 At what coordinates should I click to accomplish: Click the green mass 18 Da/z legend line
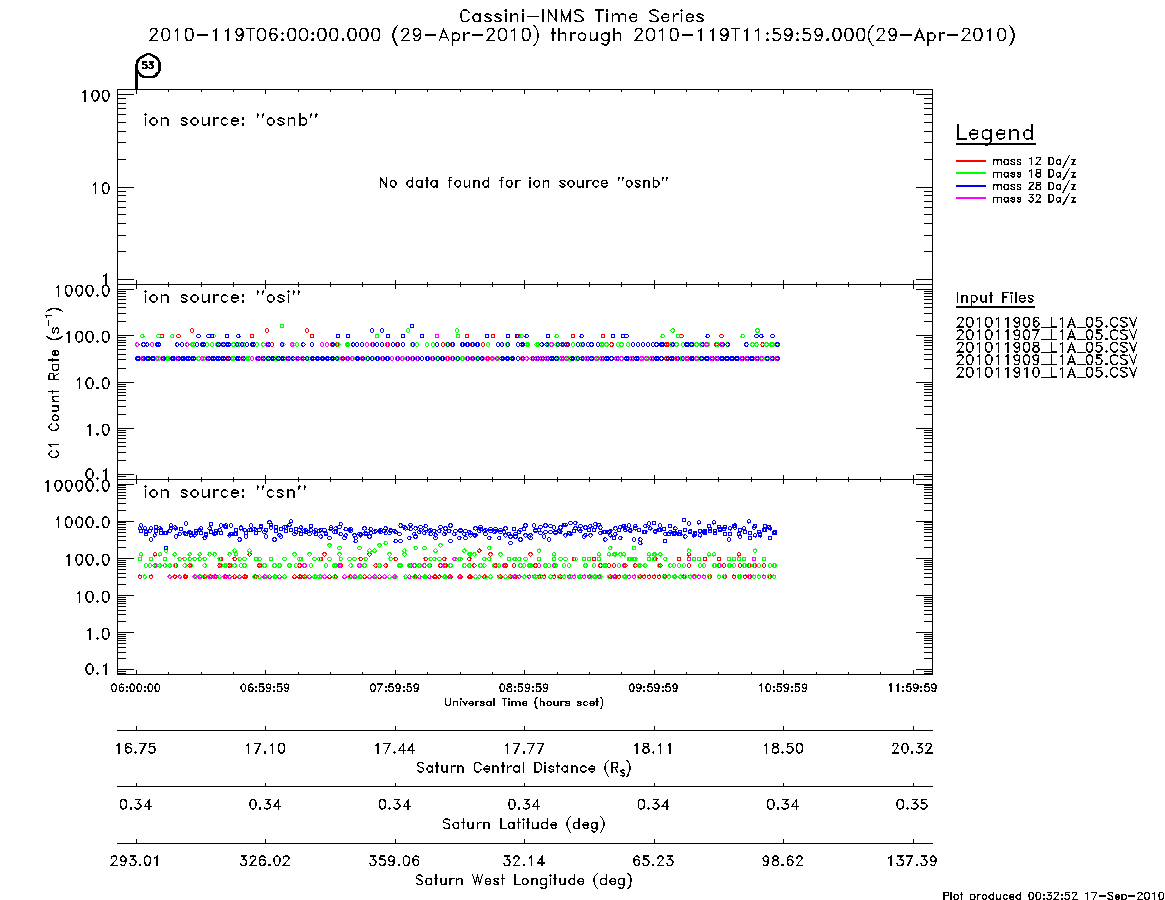click(970, 173)
